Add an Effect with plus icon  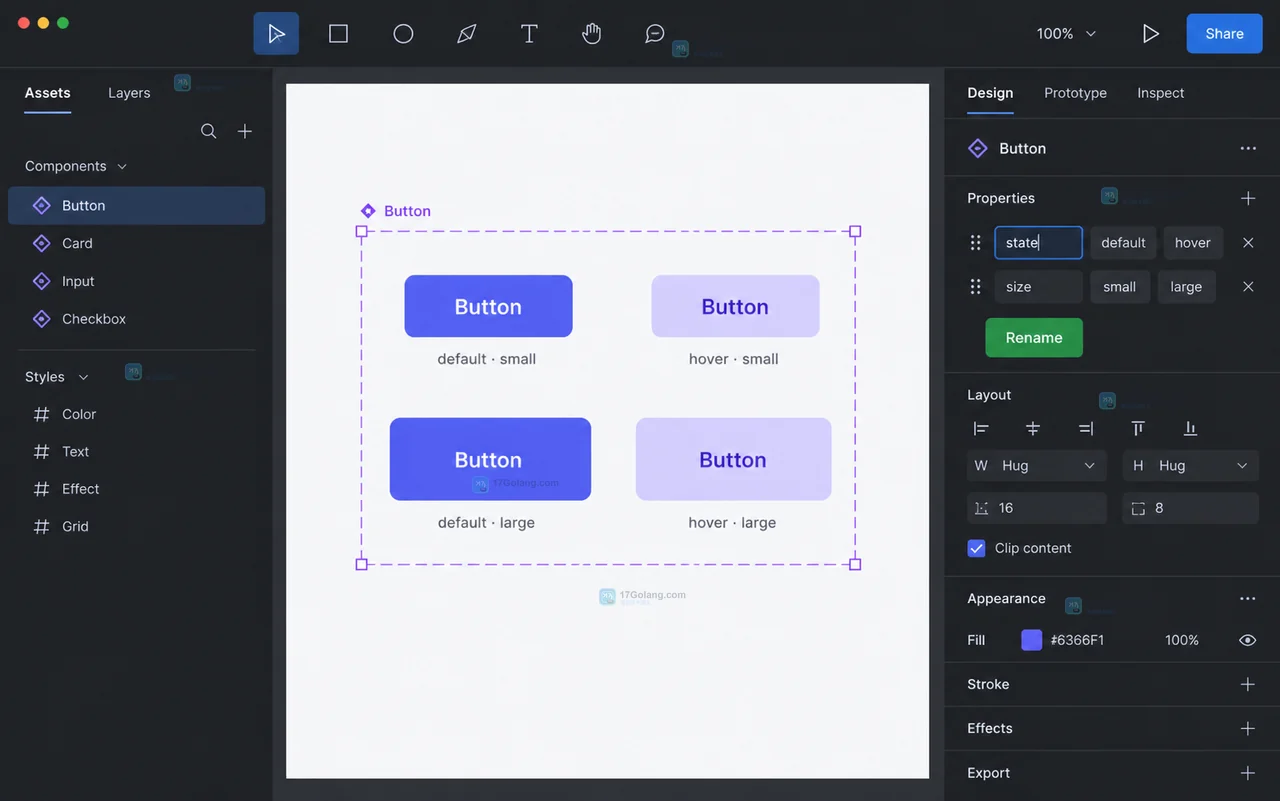pos(1248,728)
